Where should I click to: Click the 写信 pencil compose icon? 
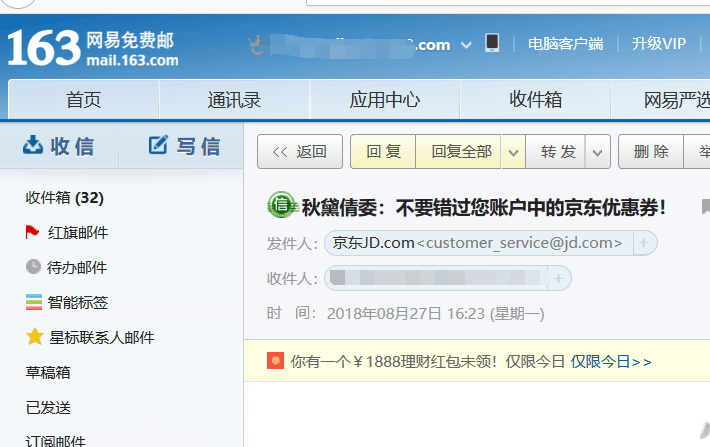click(158, 145)
